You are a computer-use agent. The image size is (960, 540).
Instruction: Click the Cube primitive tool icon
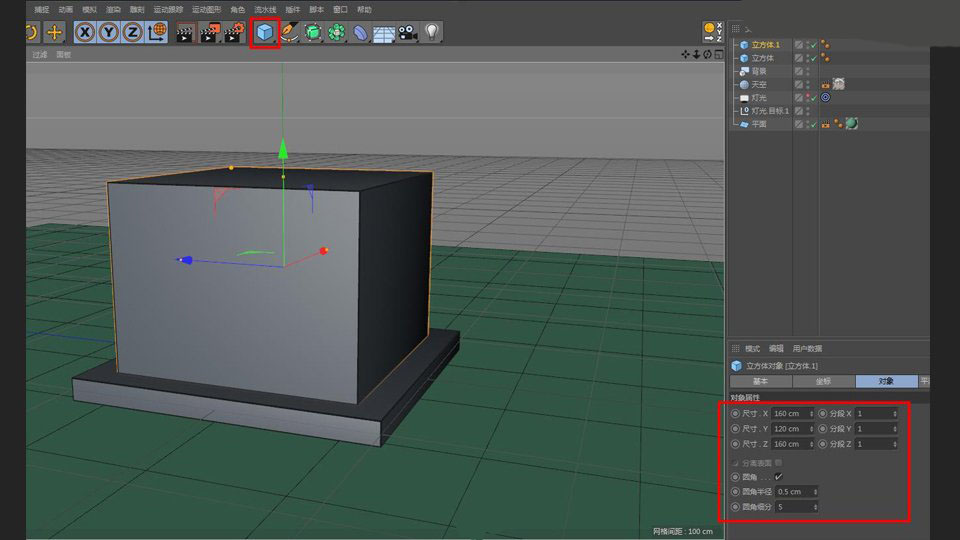click(x=264, y=33)
